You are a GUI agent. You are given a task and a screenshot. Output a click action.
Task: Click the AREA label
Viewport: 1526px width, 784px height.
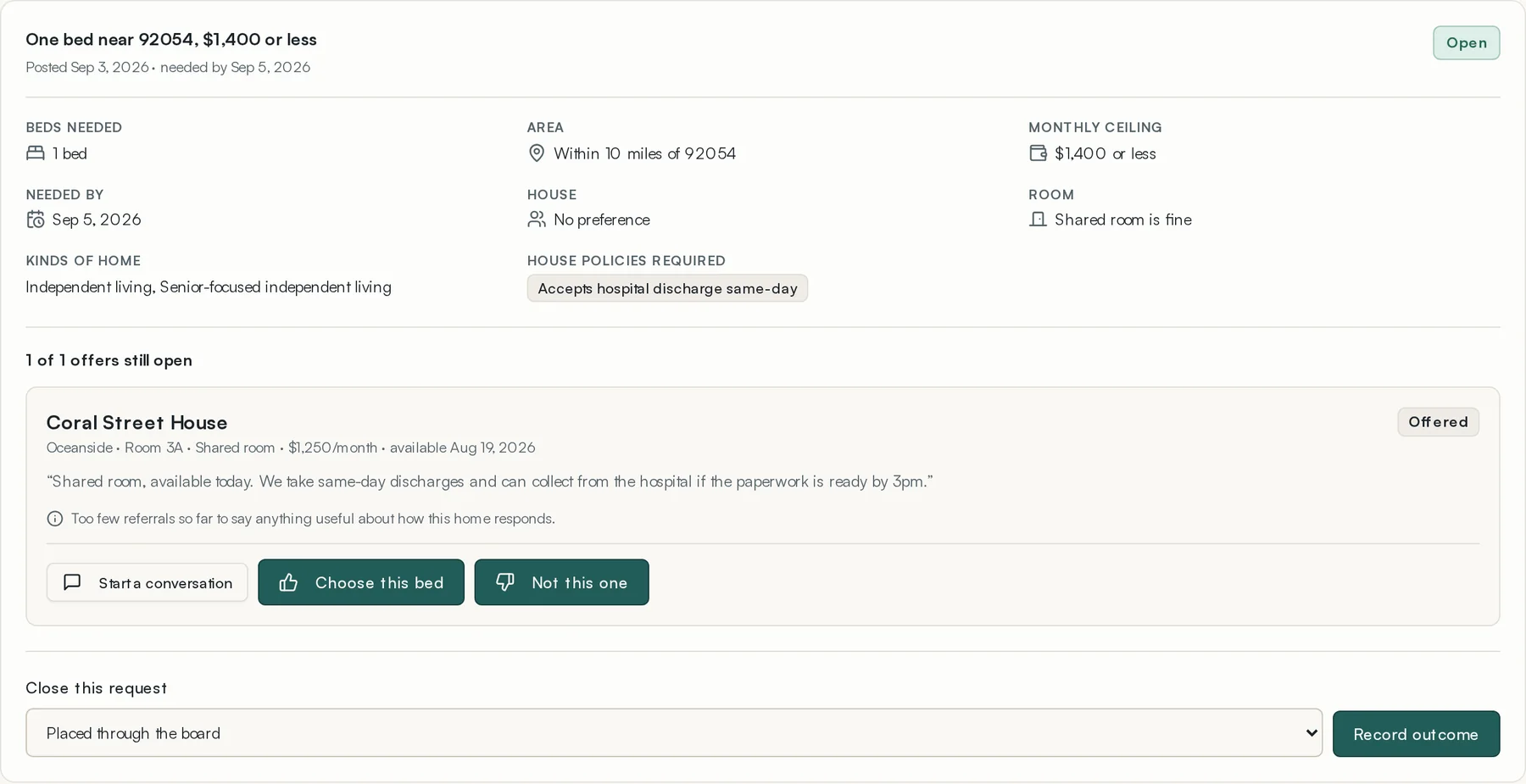[x=545, y=127]
